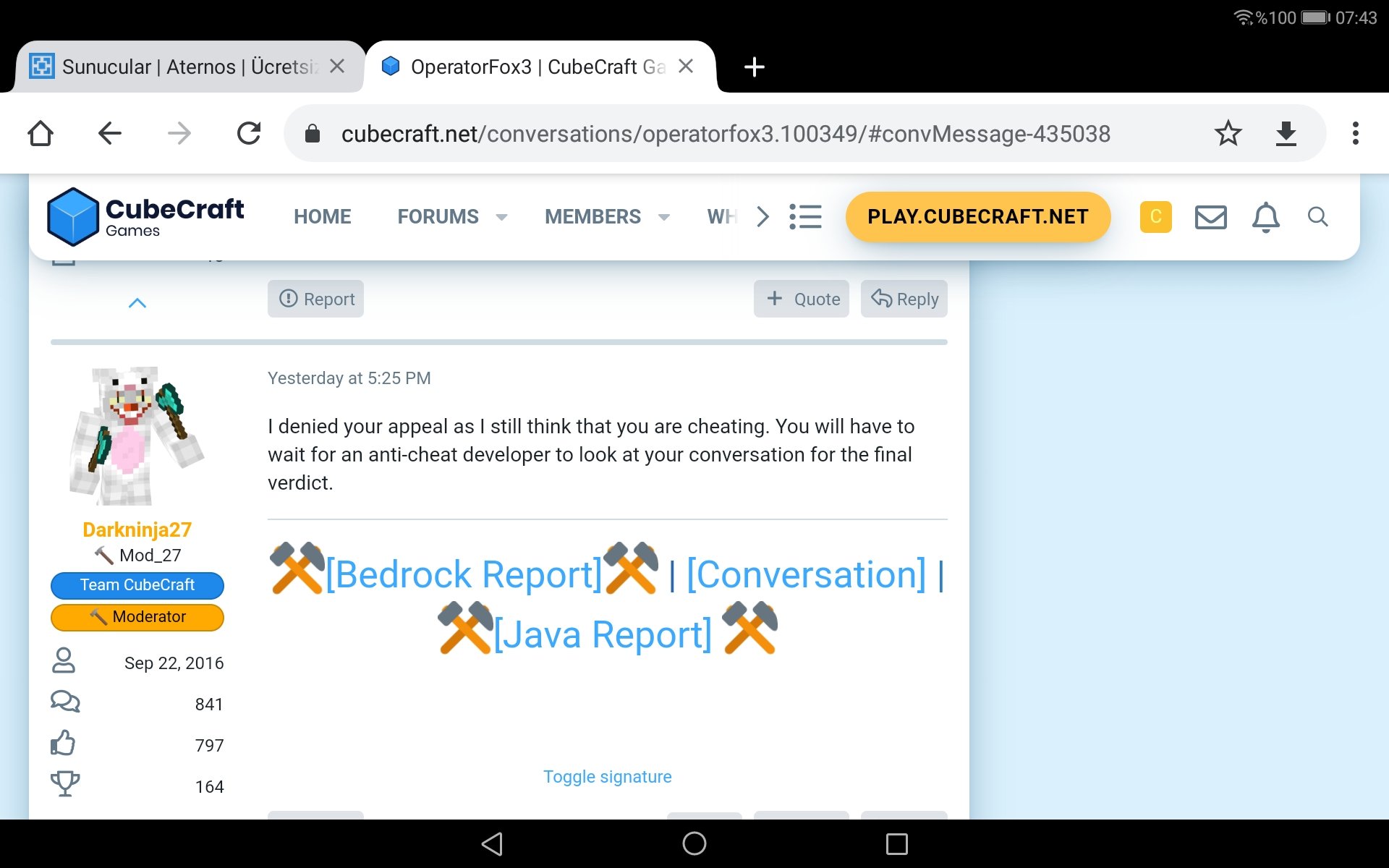
Task: Open the Java Report signature link
Action: click(603, 635)
